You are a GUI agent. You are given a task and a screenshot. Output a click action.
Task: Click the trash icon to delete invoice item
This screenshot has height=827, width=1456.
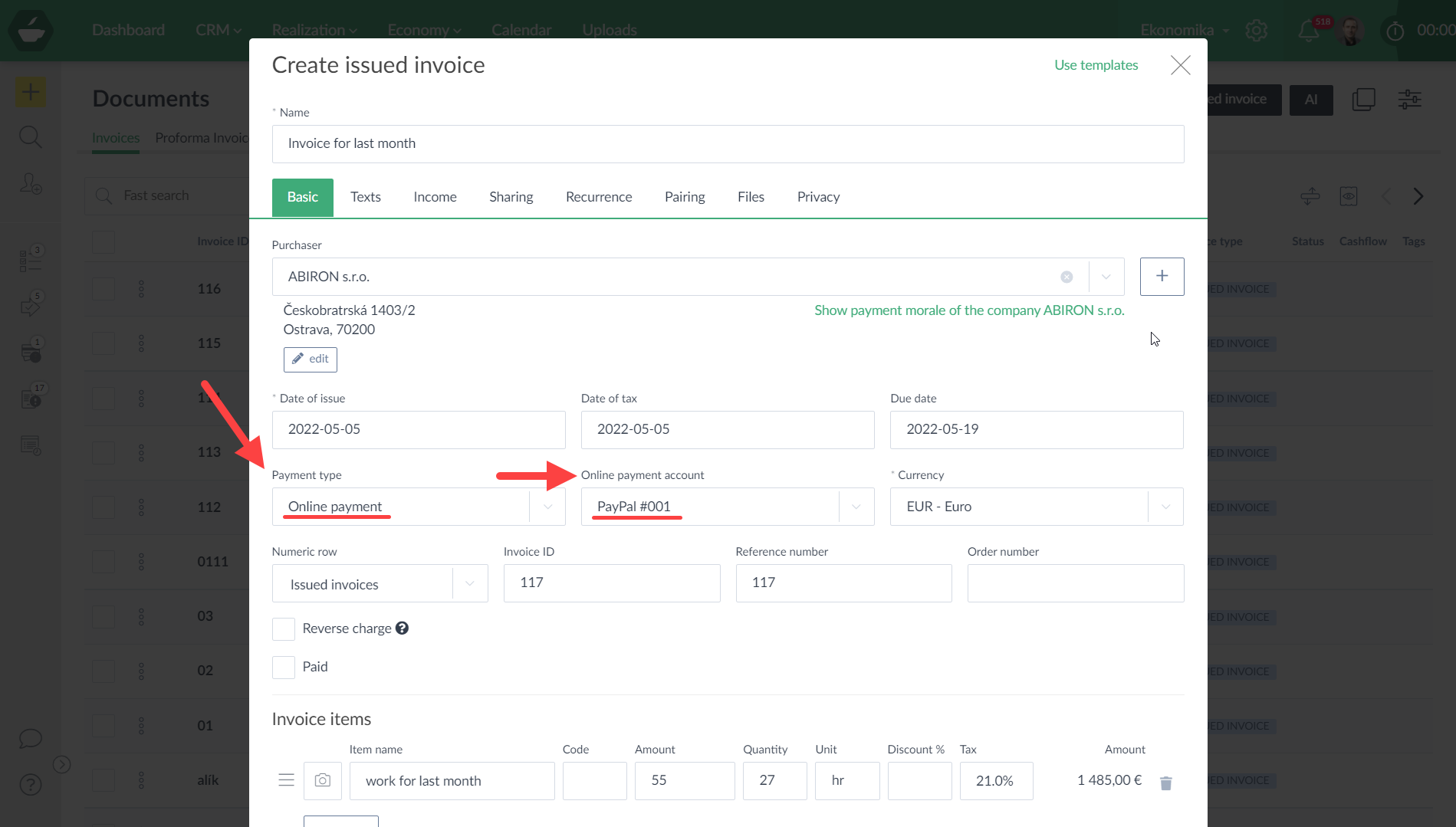point(1165,783)
